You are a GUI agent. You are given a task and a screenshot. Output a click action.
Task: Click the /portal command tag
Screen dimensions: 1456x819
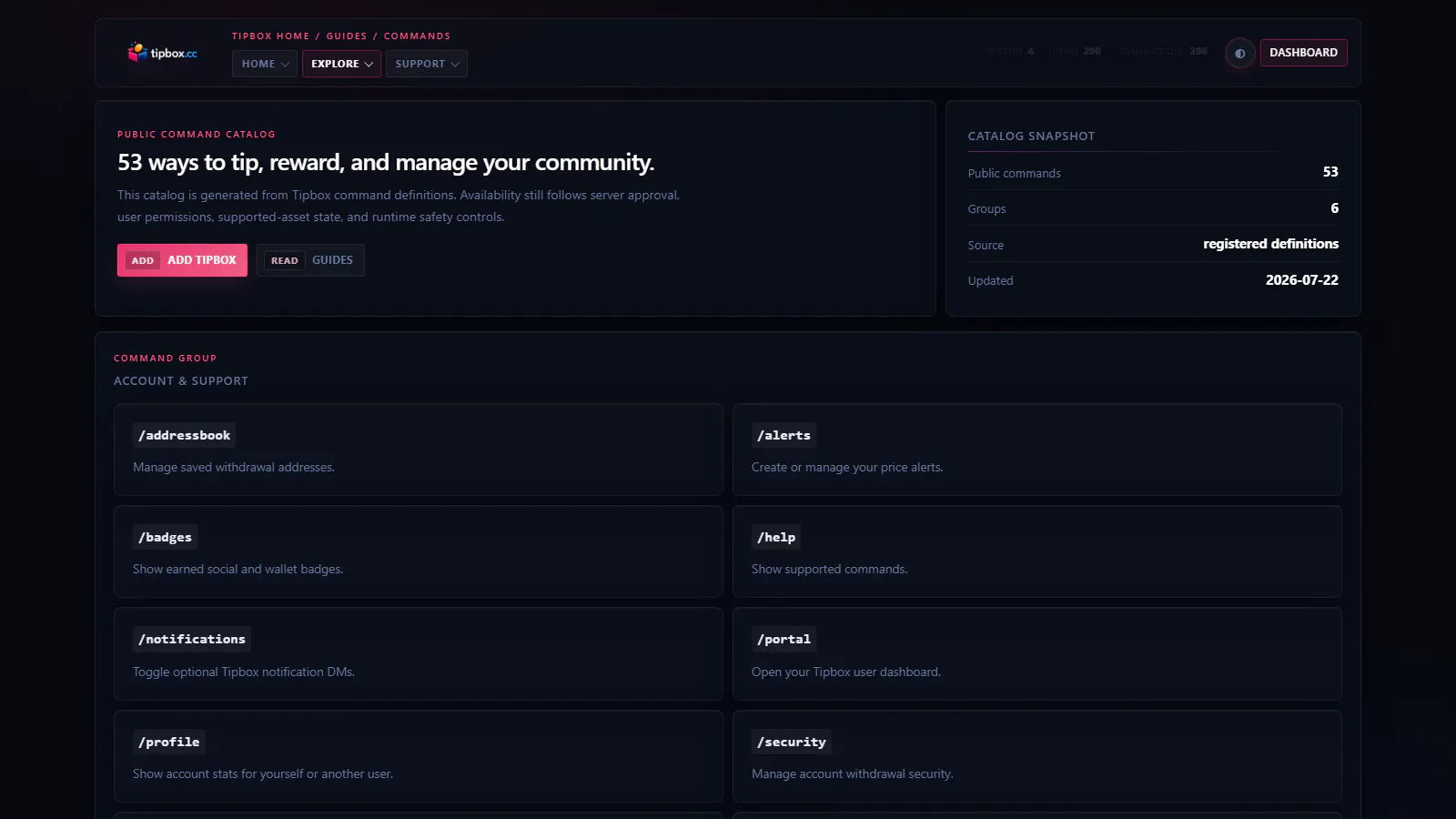(784, 639)
